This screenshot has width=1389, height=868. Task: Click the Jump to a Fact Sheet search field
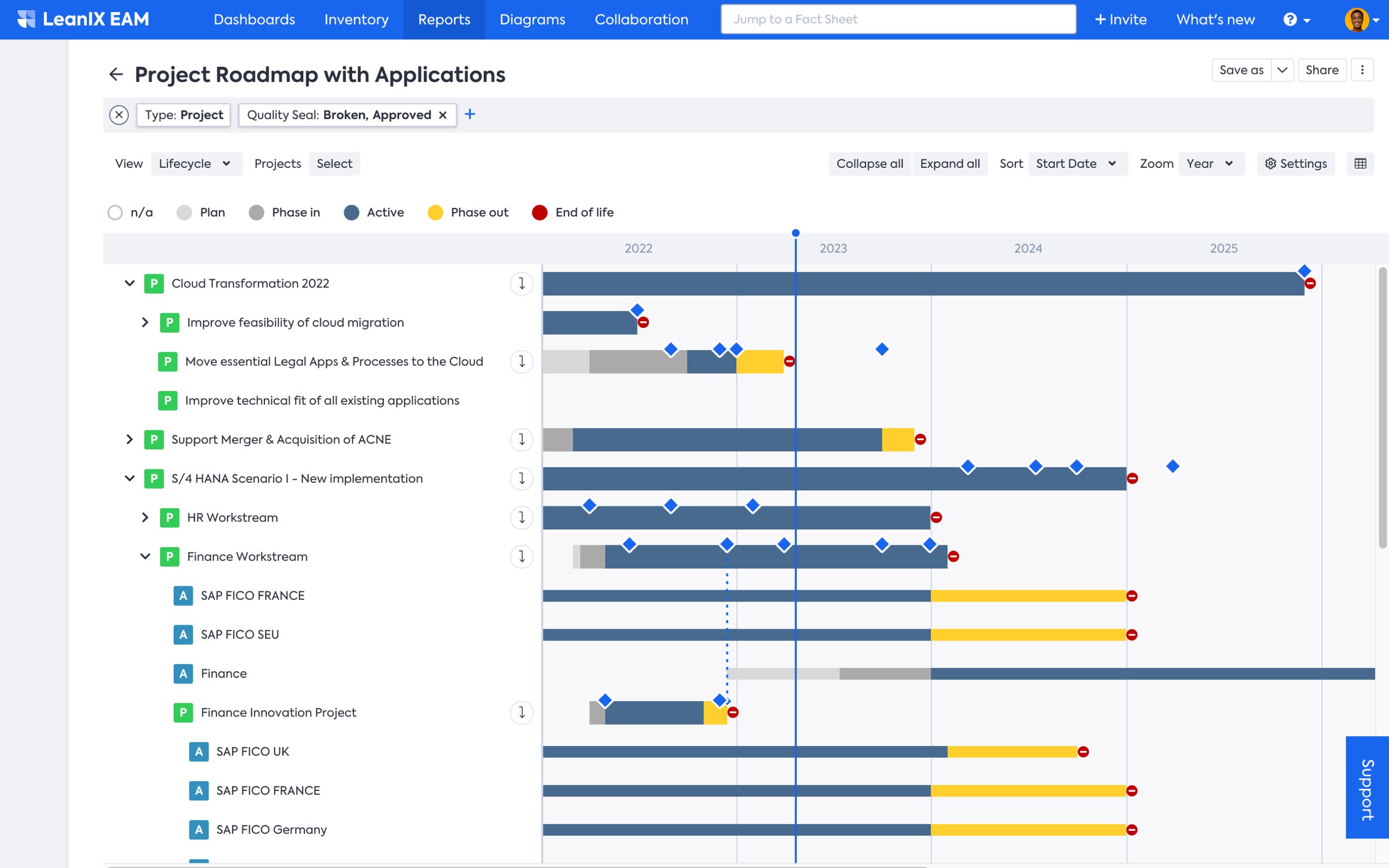[x=898, y=19]
